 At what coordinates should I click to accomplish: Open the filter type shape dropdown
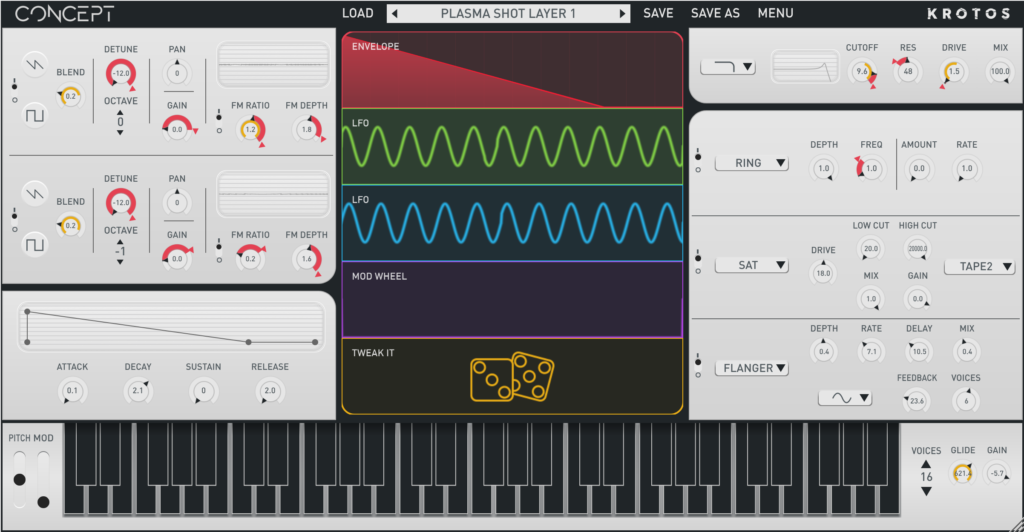pyautogui.click(x=727, y=67)
